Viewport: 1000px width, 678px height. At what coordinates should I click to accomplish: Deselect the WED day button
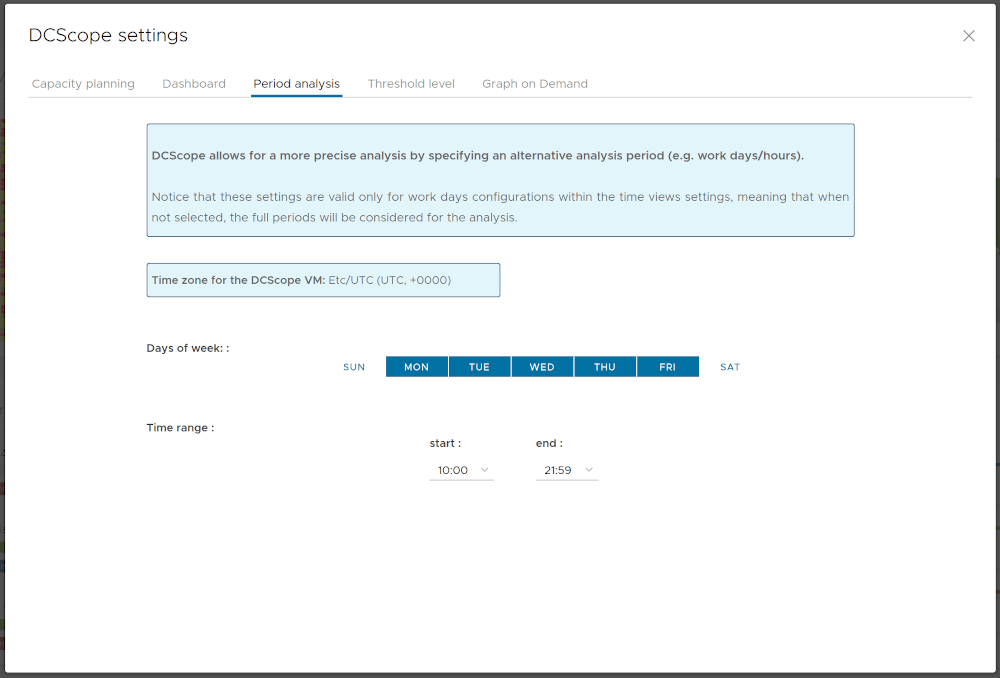tap(541, 367)
